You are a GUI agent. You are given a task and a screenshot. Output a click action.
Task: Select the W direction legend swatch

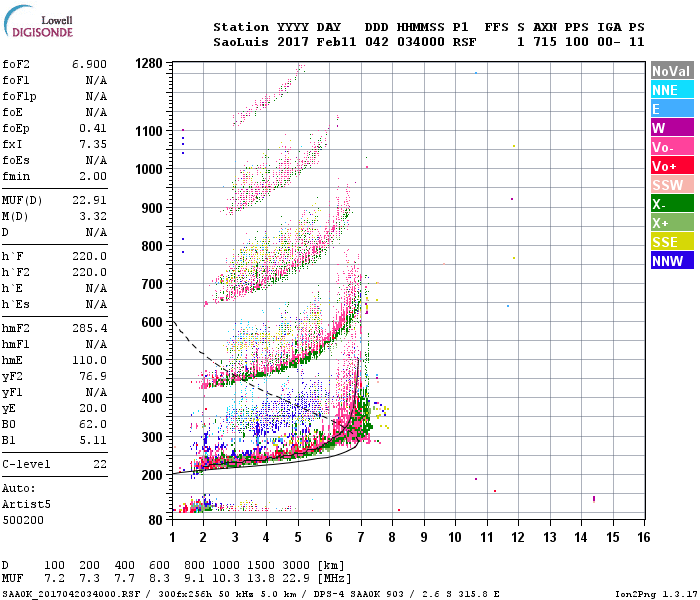[x=672, y=128]
